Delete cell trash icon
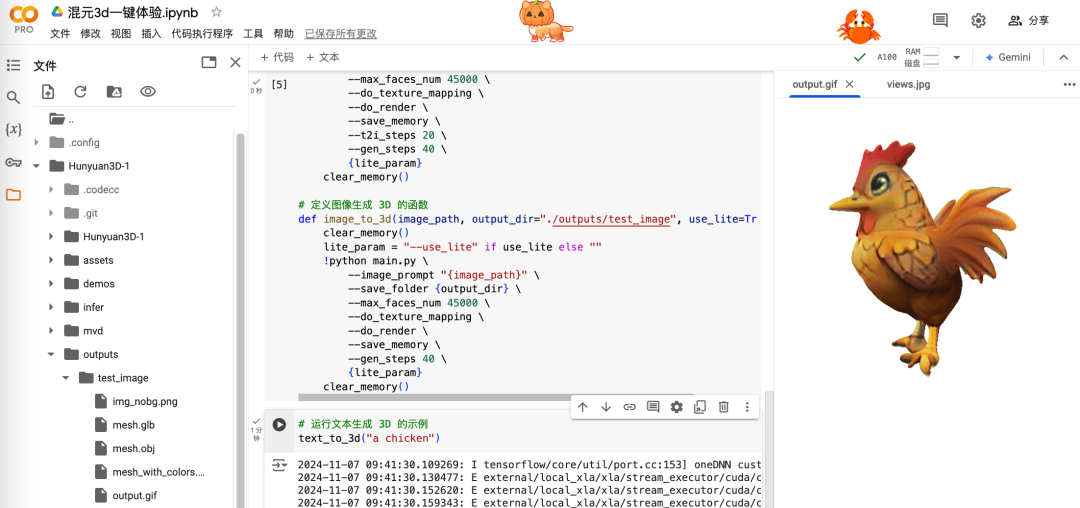The image size is (1080, 508). click(723, 407)
